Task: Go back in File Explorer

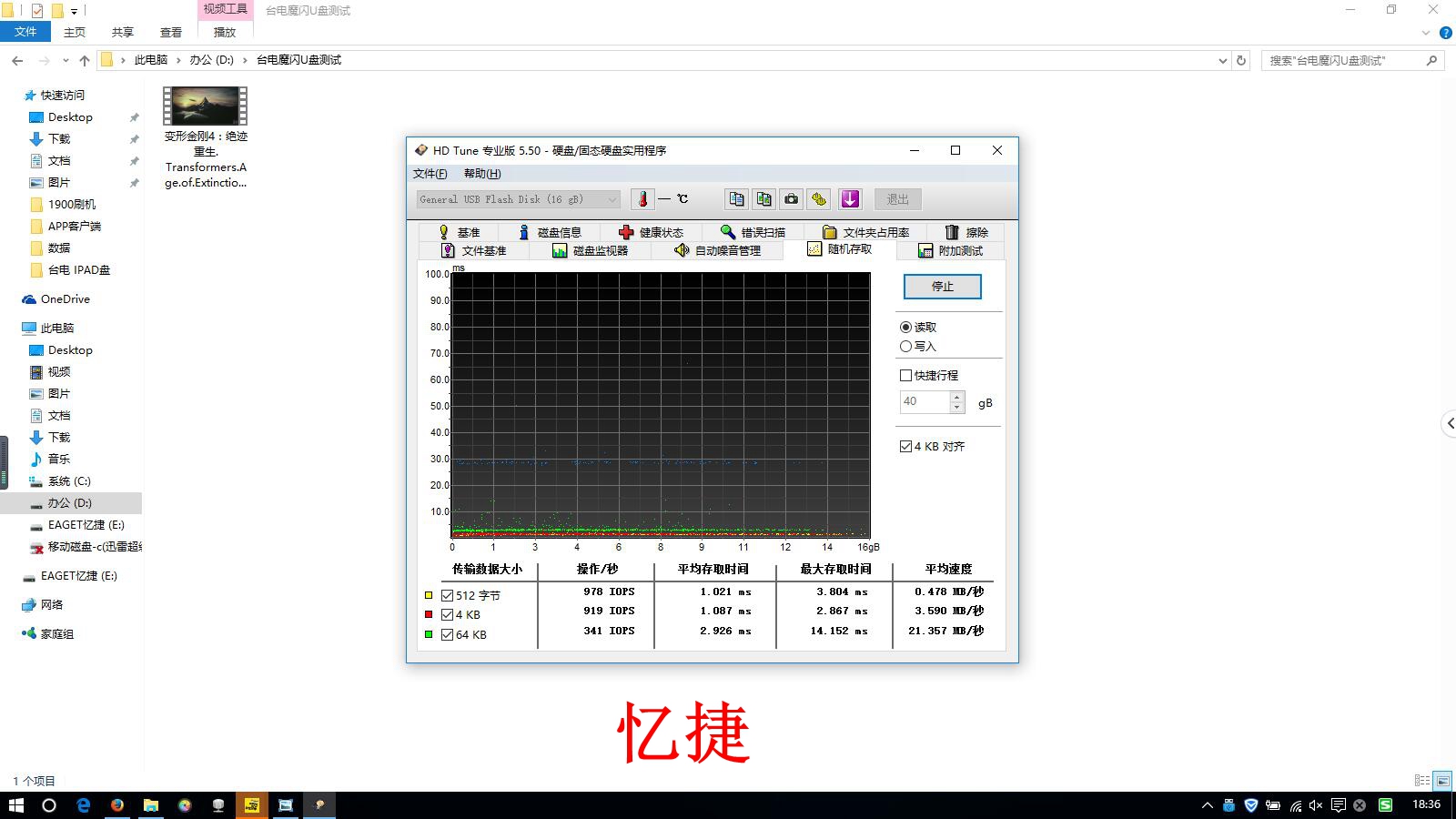Action: pos(17,60)
